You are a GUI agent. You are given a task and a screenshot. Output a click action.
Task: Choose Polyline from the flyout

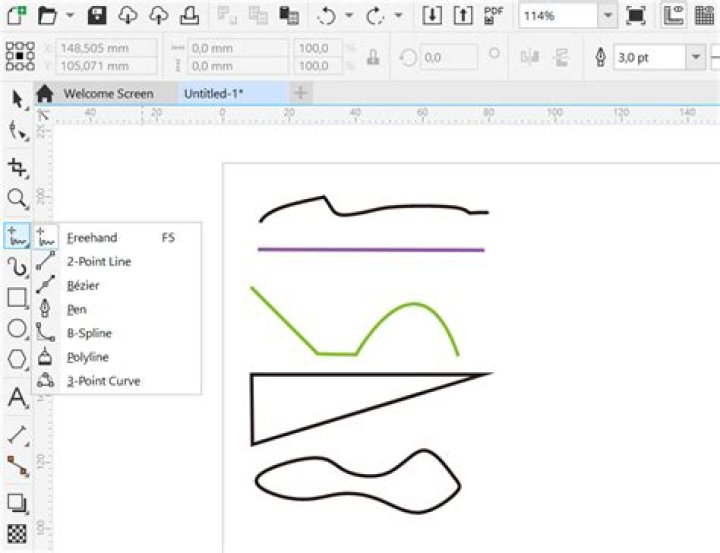point(117,357)
